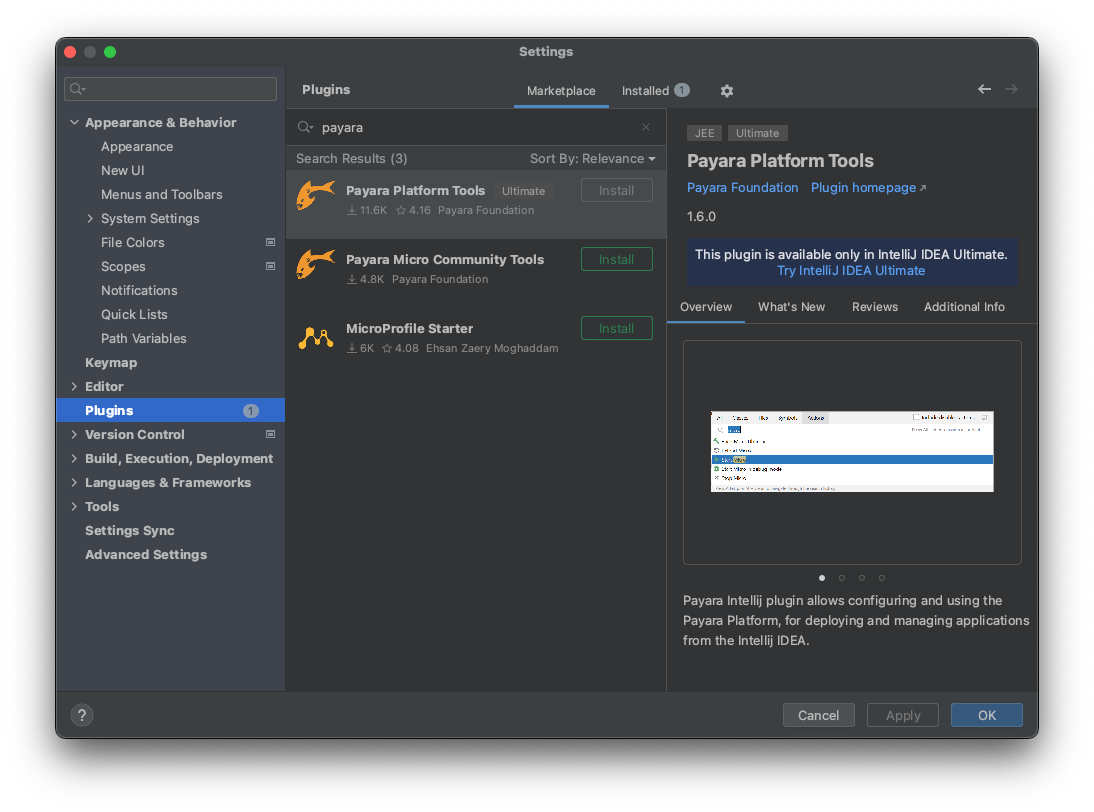
Task: Click the settings search field
Action: [x=171, y=89]
